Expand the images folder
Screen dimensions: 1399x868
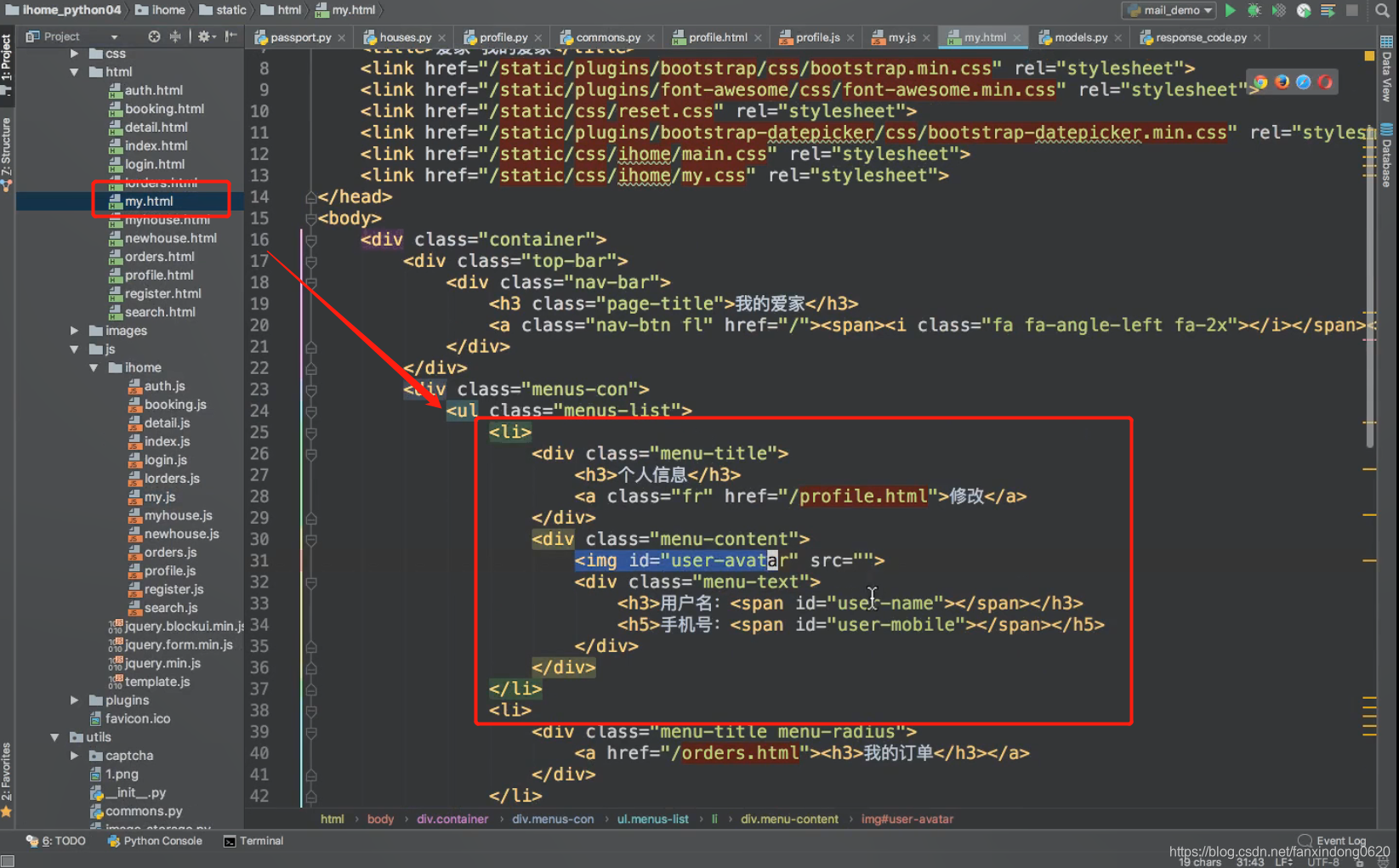tap(75, 331)
